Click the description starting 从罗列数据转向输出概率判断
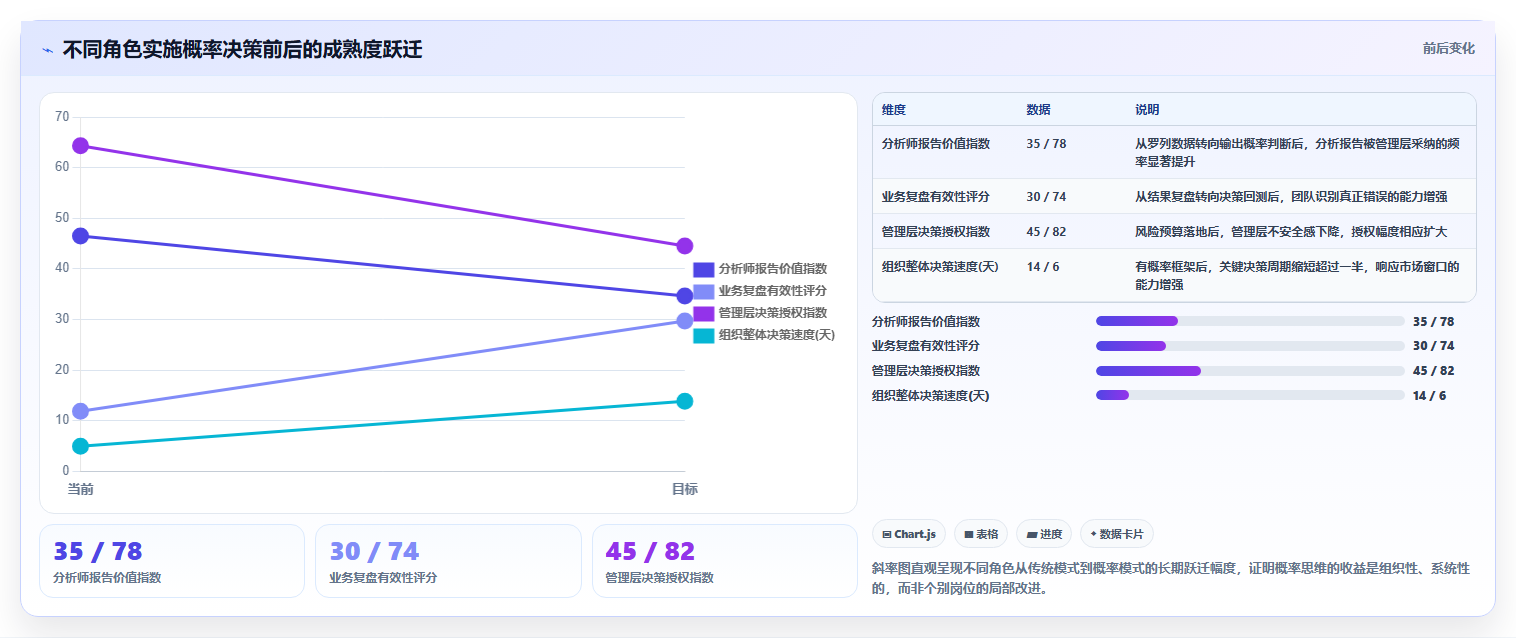This screenshot has height=638, width=1516. pos(1298,152)
